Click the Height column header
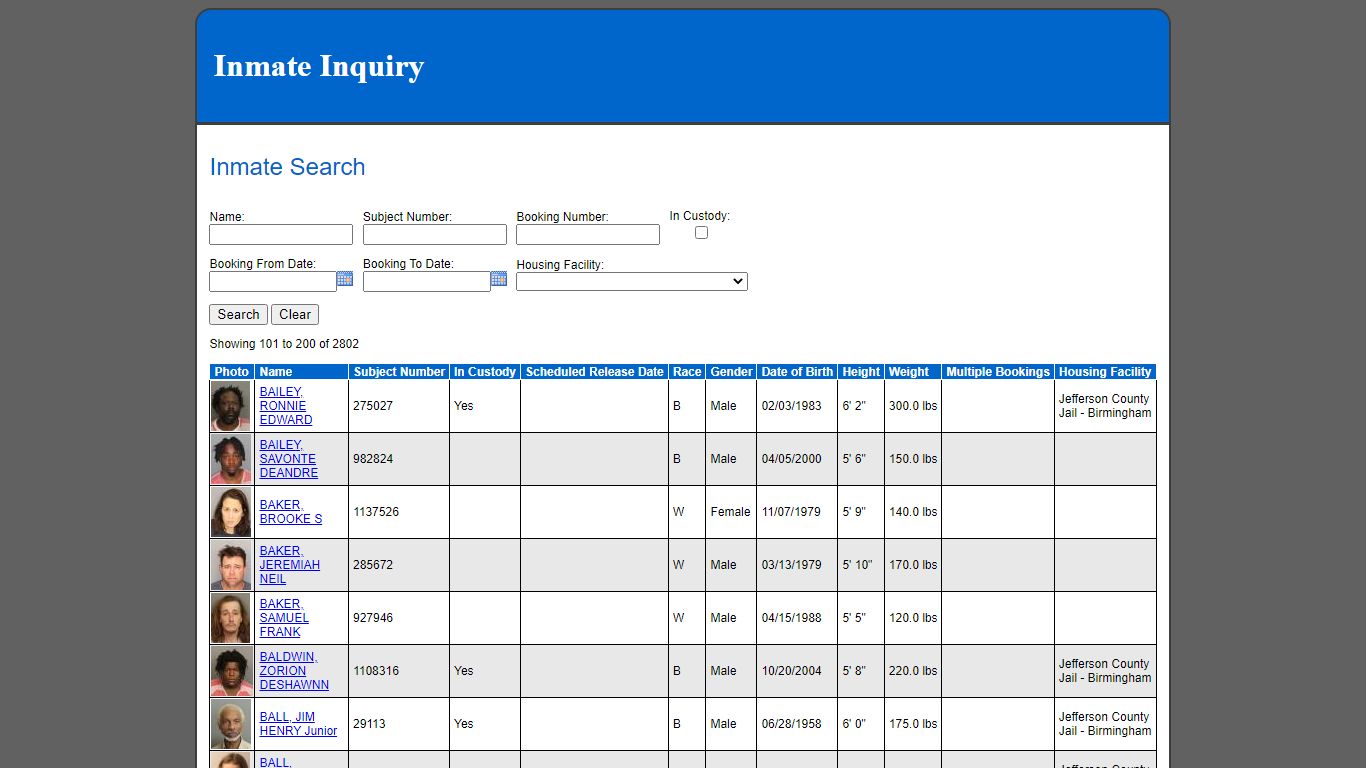Screen dimensions: 1366x768 pos(861,372)
